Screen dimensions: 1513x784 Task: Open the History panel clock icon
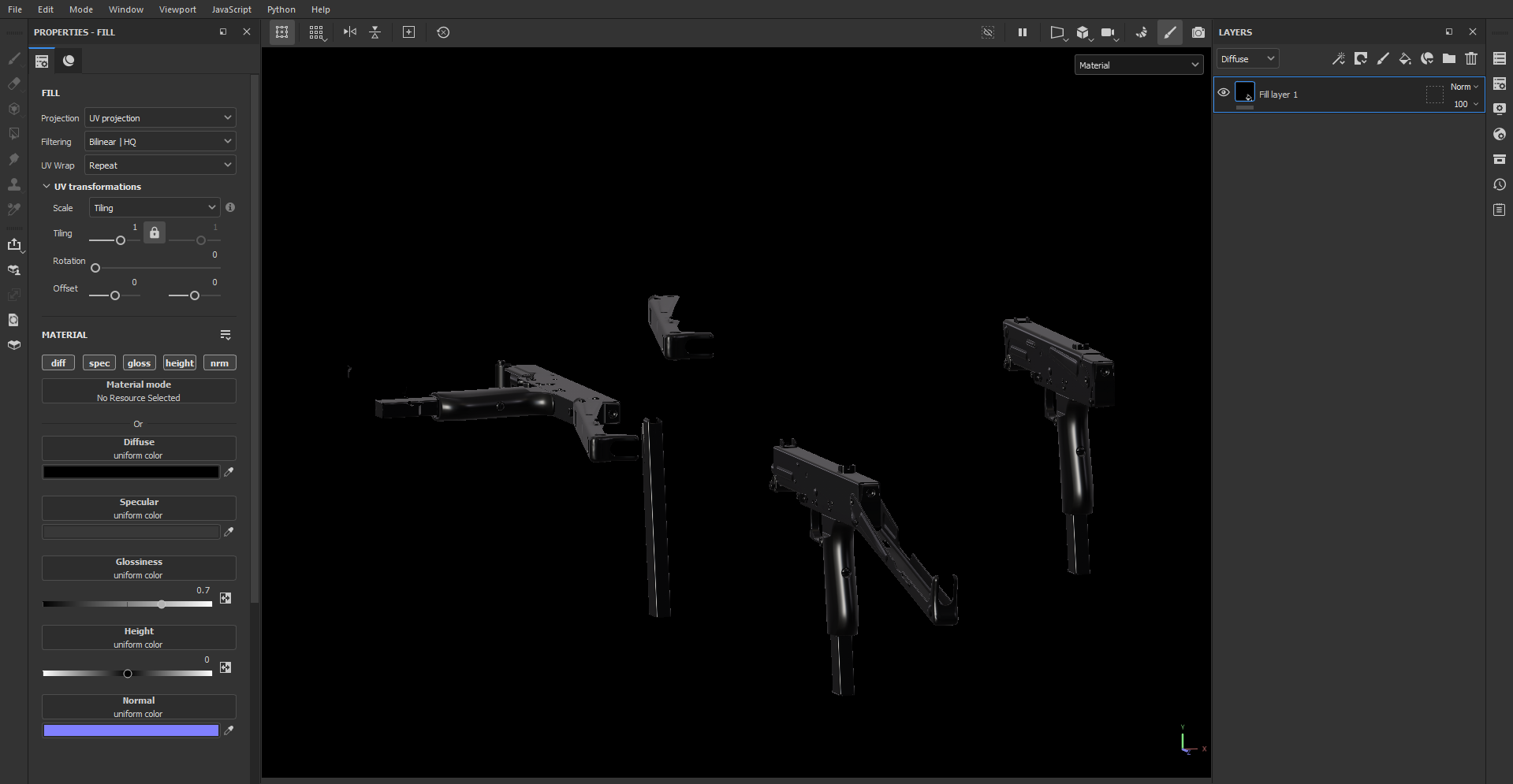(x=1500, y=184)
